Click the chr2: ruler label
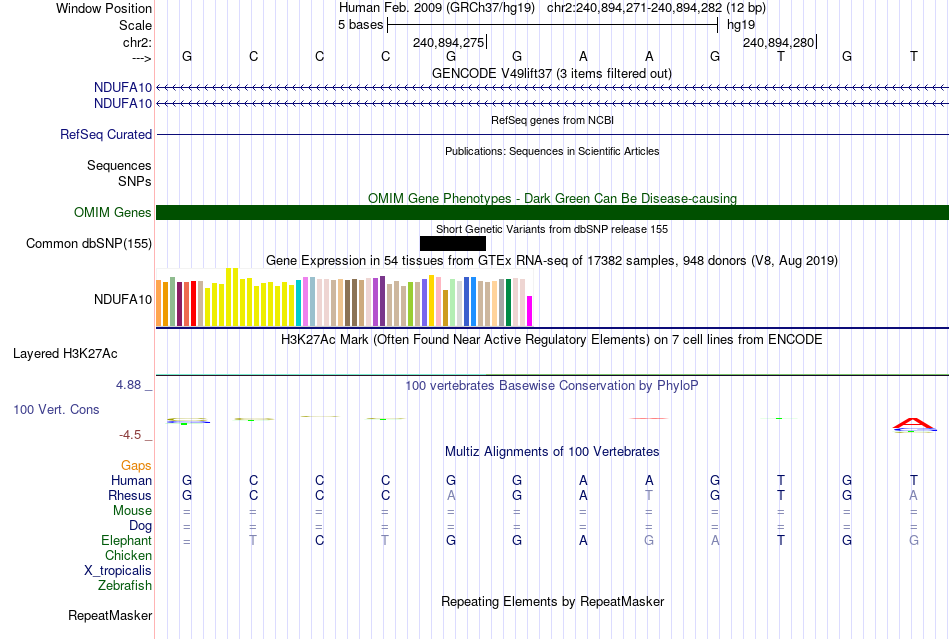 pos(137,42)
